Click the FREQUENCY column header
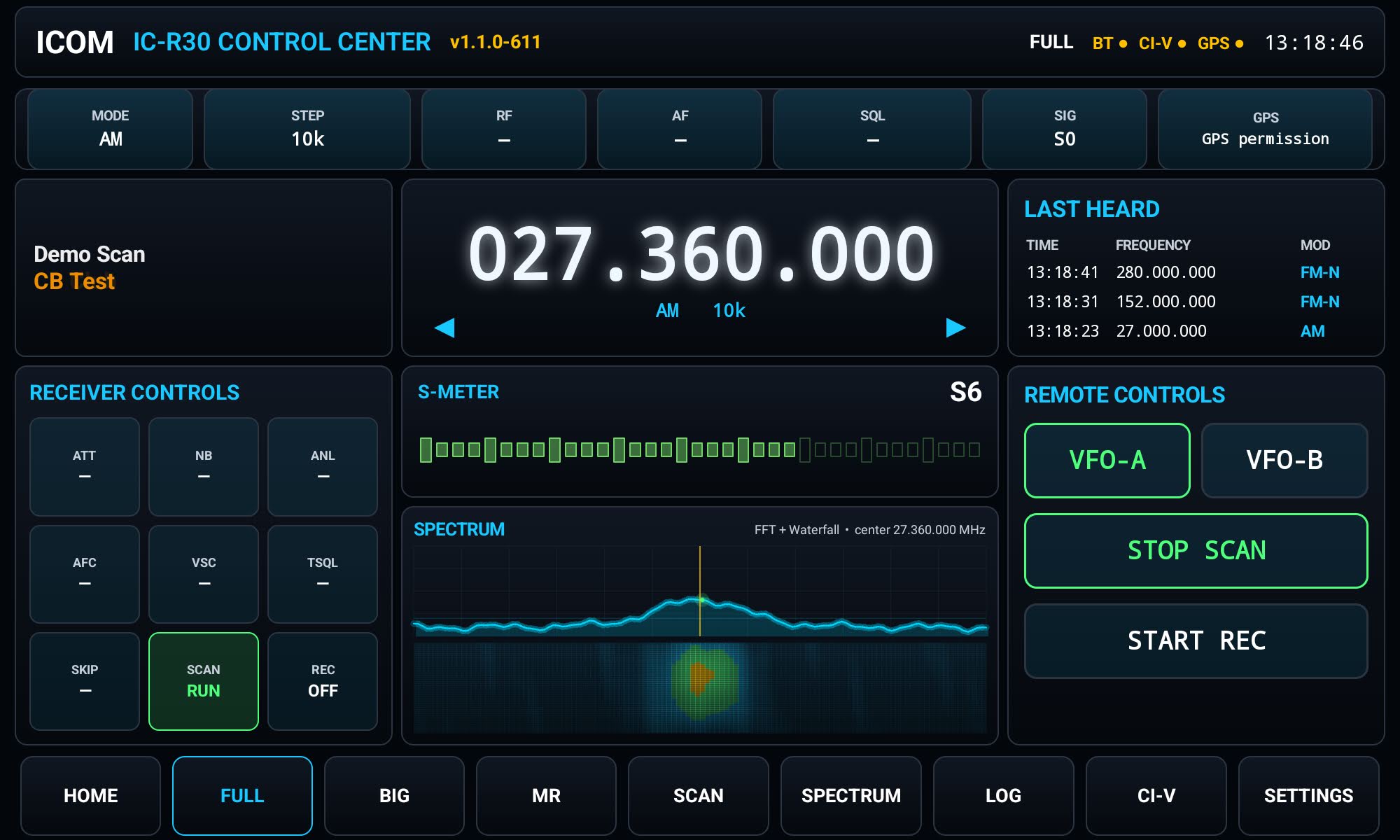 pyautogui.click(x=1153, y=246)
